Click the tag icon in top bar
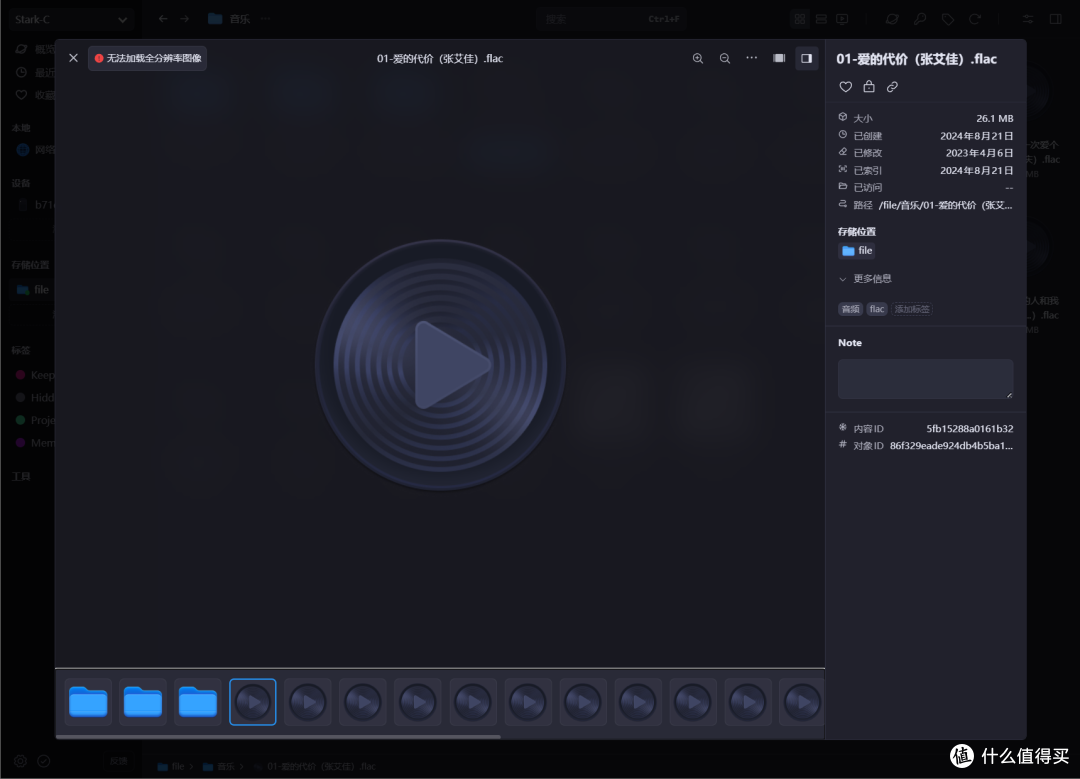Image resolution: width=1080 pixels, height=779 pixels. pos(948,19)
